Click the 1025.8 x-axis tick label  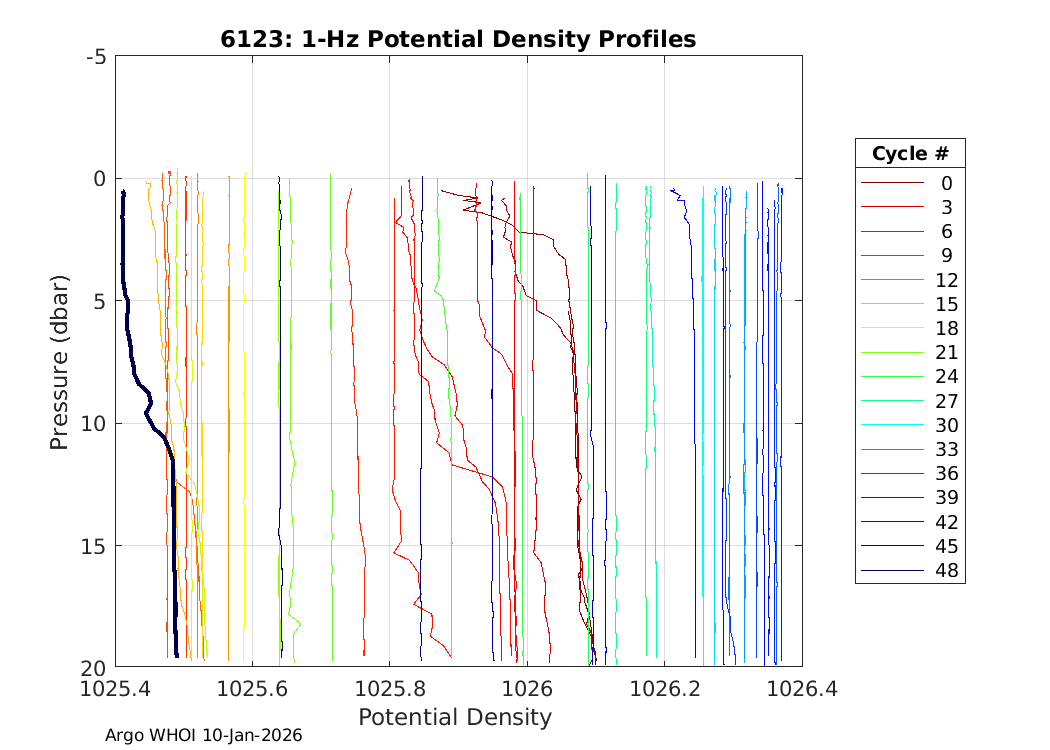[x=390, y=689]
